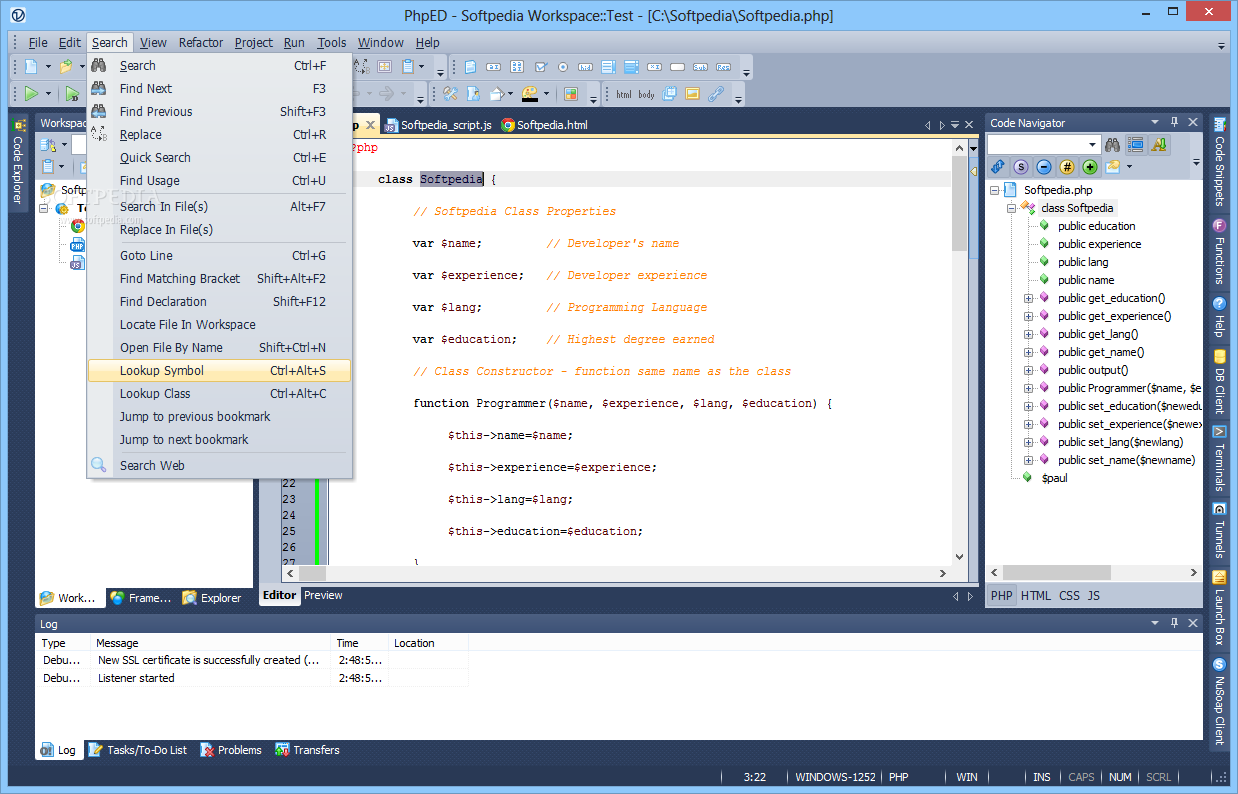Click the public education property in tree

coord(1096,226)
